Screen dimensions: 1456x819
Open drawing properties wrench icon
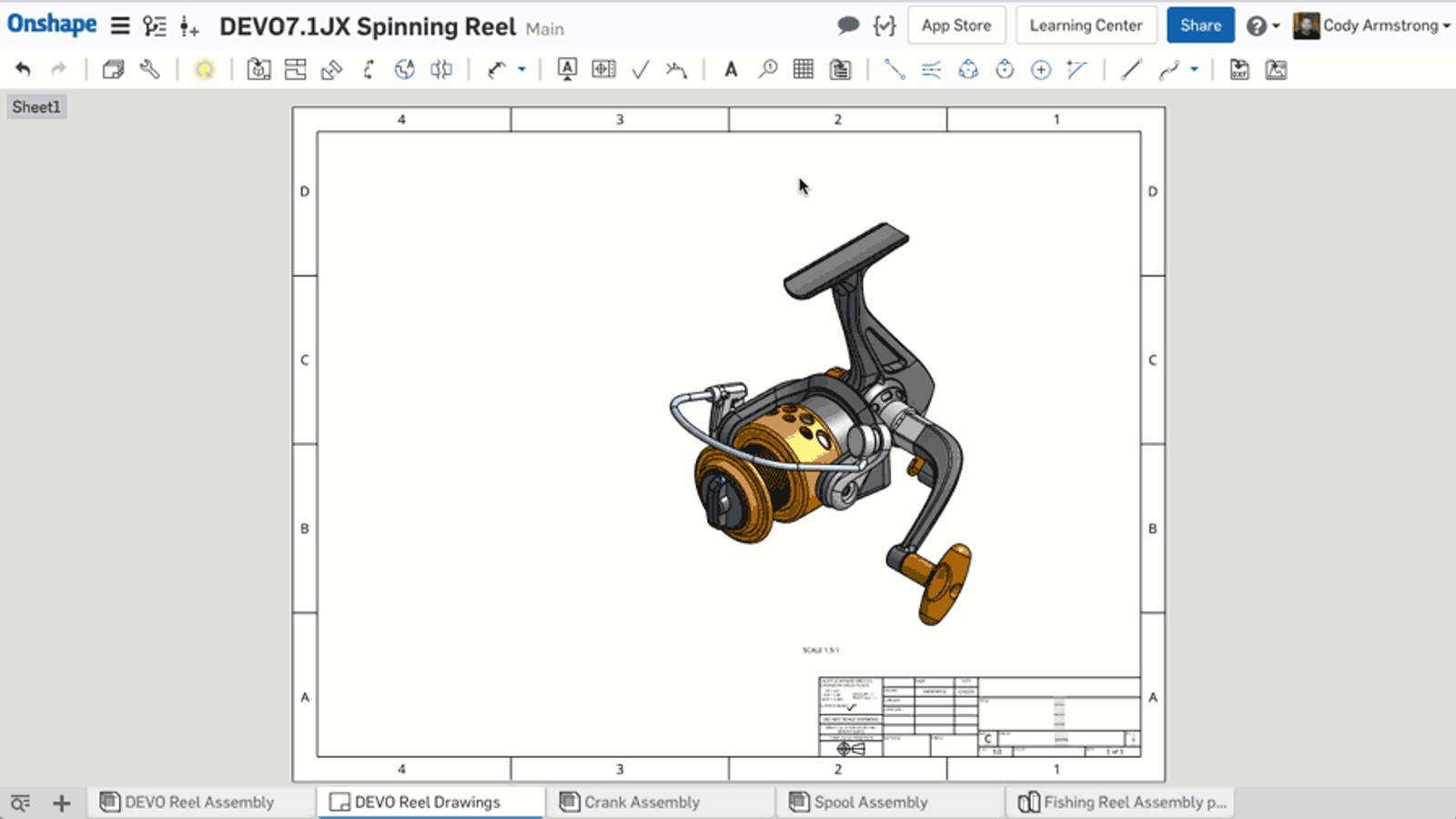(149, 69)
